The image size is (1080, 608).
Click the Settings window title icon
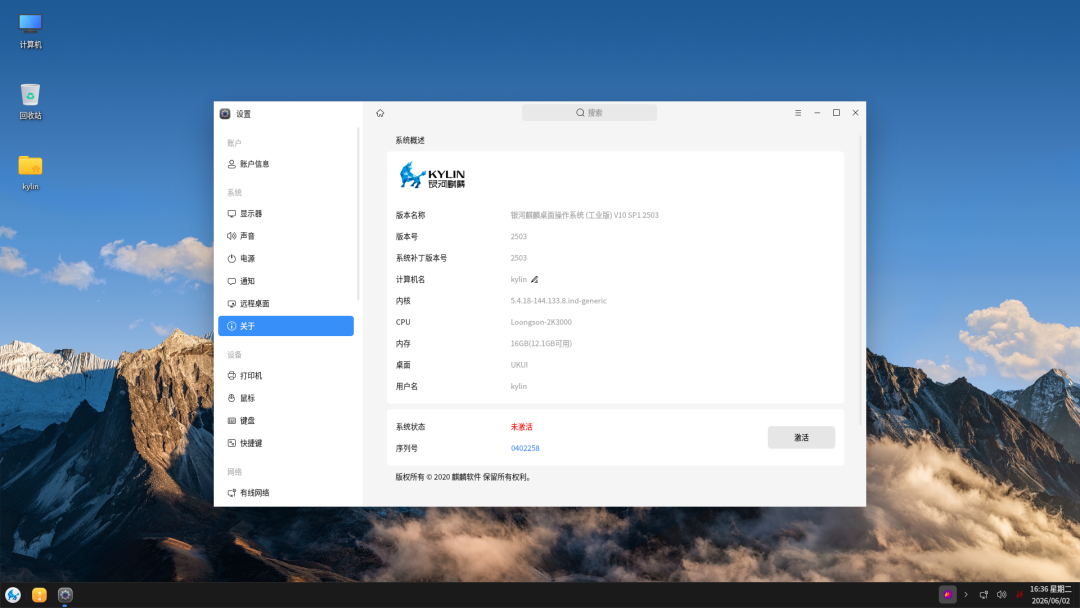225,114
